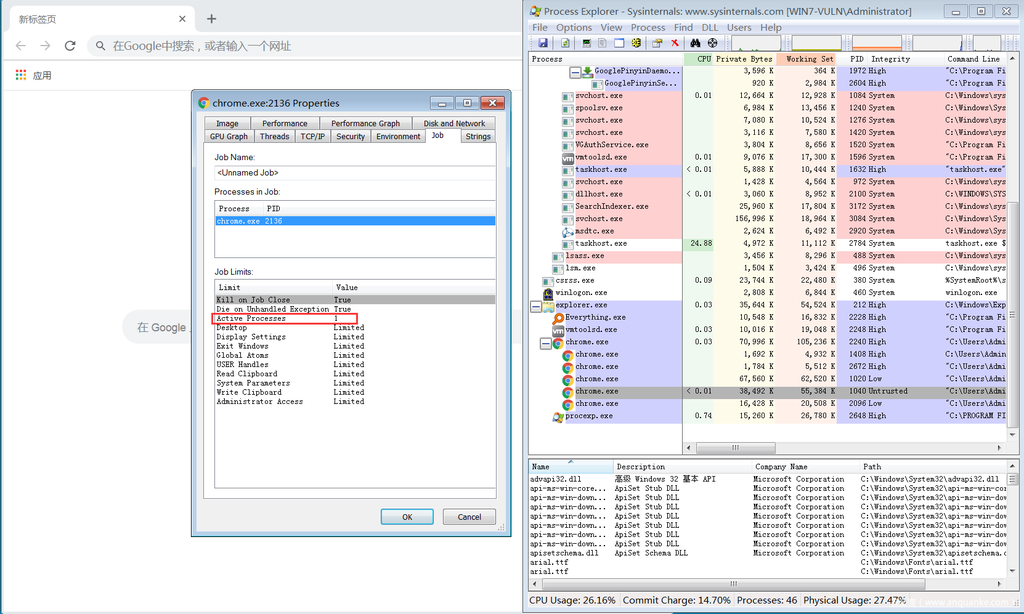
Task: Open the Options menu in Process Explorer
Action: pos(574,27)
